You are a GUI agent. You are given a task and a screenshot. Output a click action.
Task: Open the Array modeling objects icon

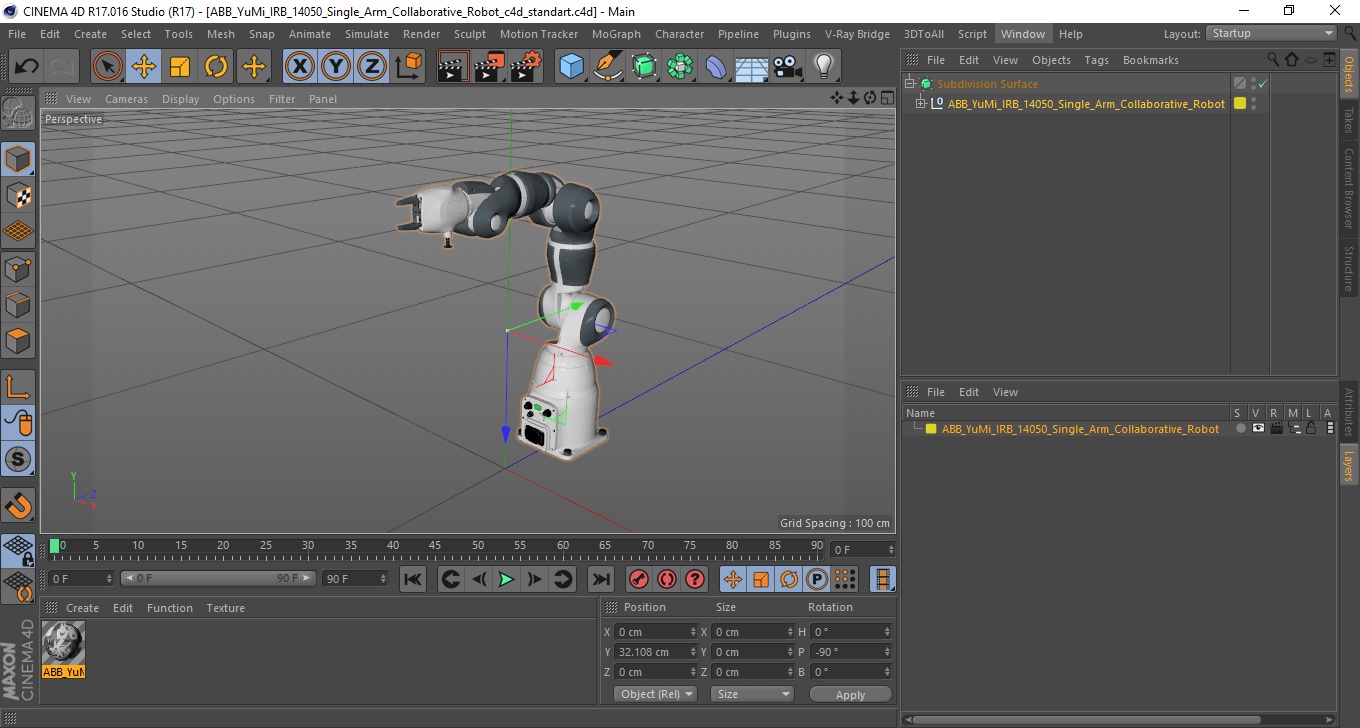click(x=680, y=67)
